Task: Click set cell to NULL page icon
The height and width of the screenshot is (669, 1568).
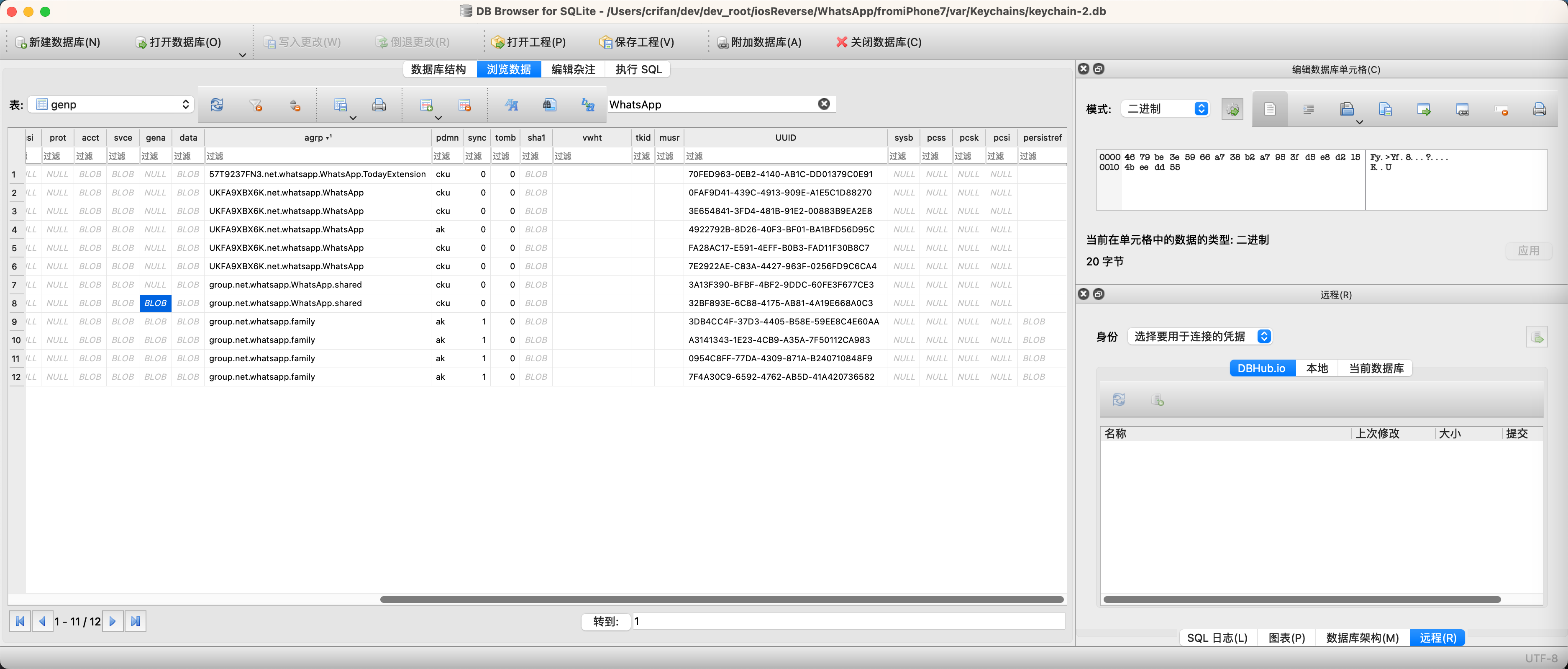Action: click(1270, 109)
